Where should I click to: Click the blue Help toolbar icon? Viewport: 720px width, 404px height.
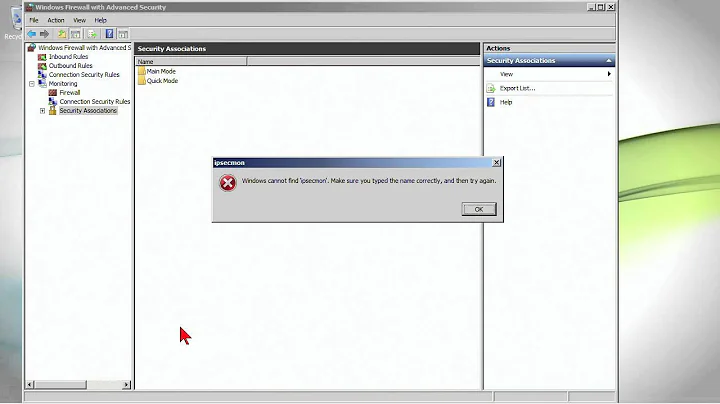(109, 34)
